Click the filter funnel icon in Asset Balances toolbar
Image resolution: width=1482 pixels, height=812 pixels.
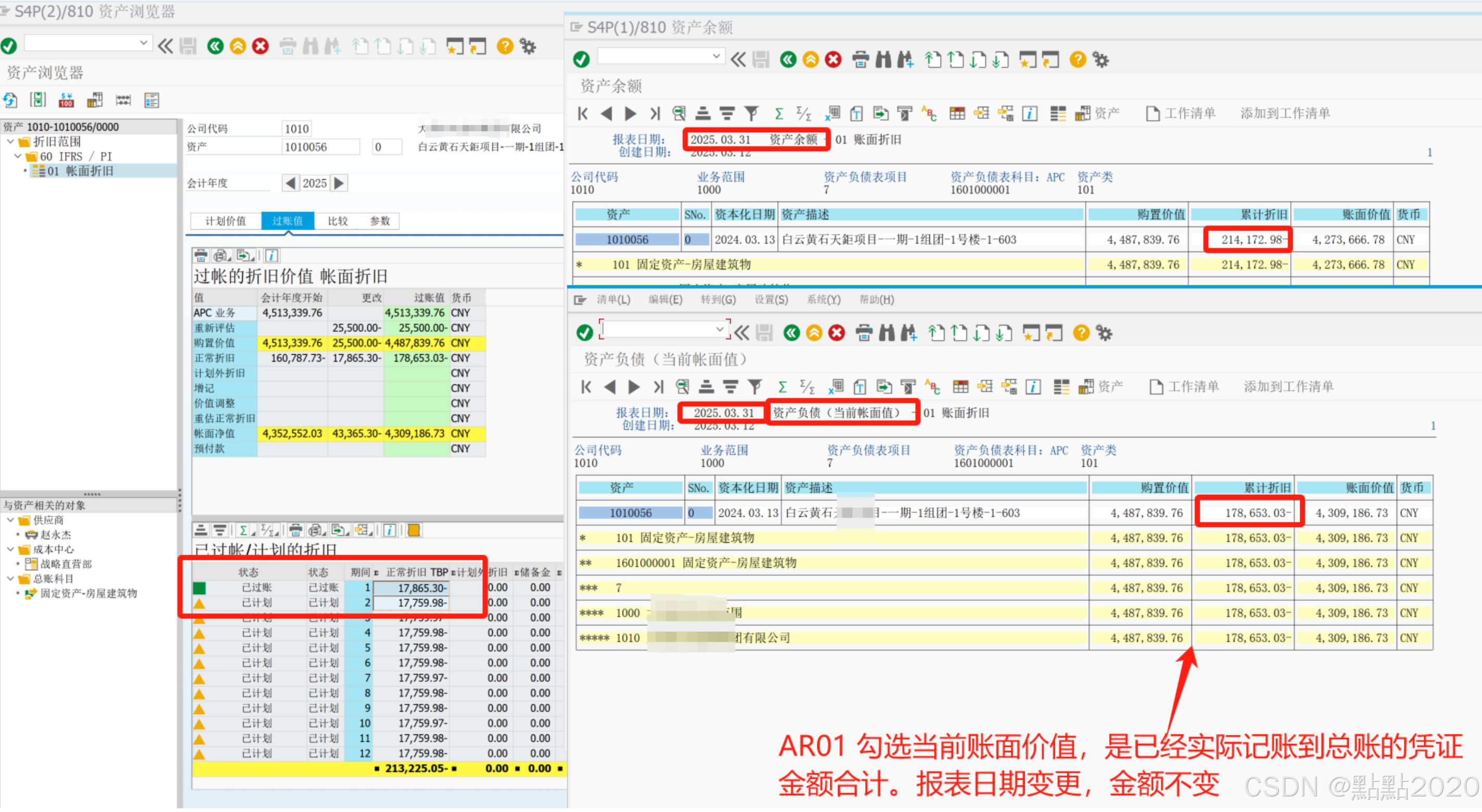click(x=751, y=114)
